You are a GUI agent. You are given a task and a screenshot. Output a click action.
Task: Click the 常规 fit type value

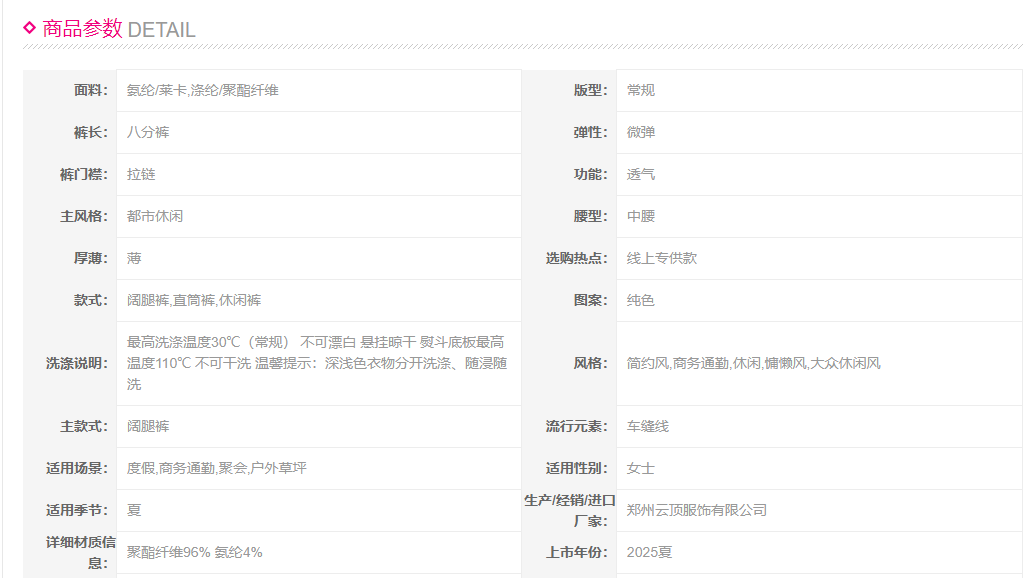[x=641, y=90]
